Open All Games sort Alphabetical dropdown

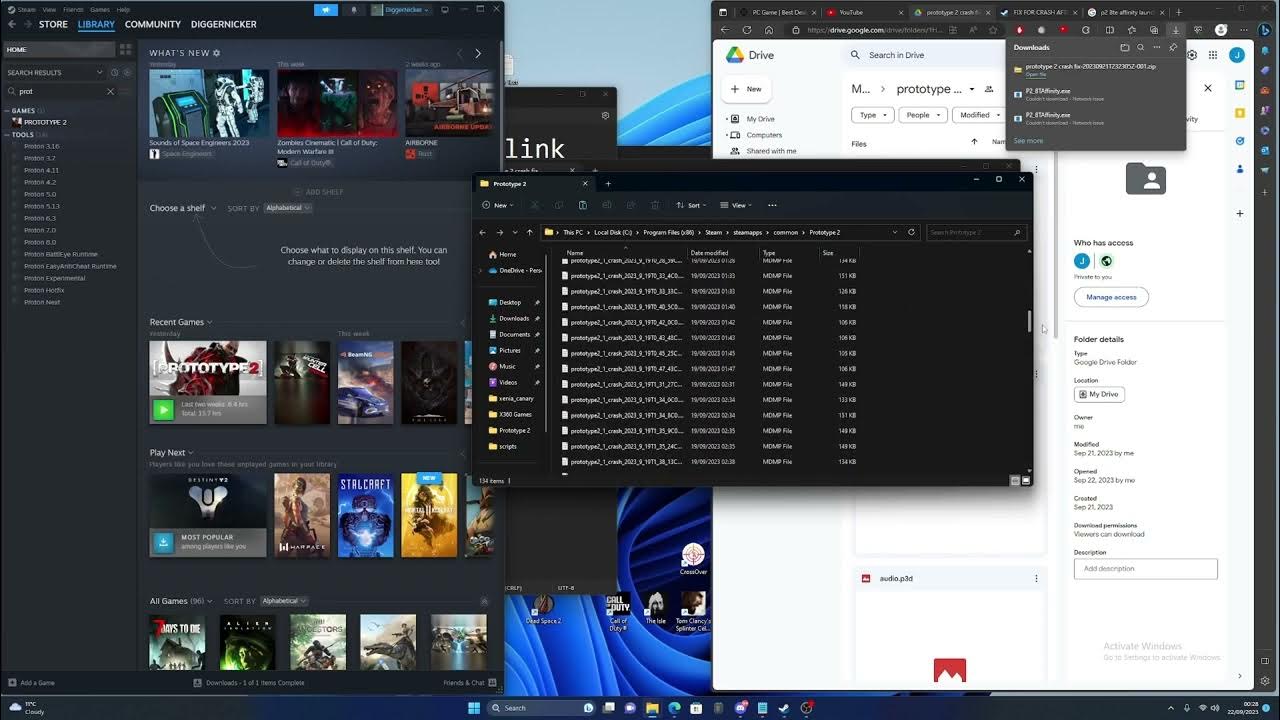(284, 601)
